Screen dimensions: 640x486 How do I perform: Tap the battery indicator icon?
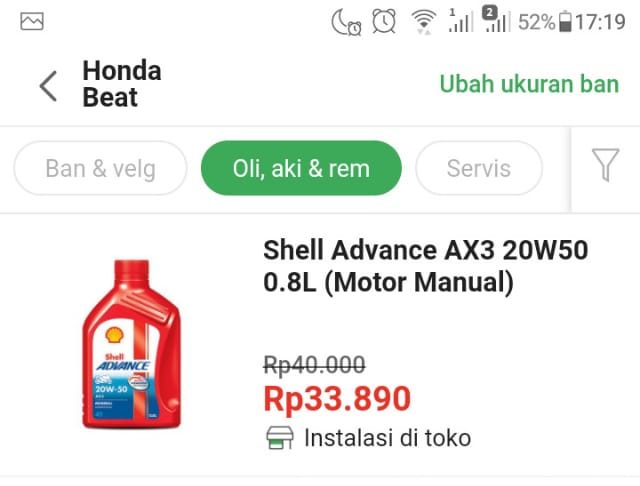click(x=565, y=22)
